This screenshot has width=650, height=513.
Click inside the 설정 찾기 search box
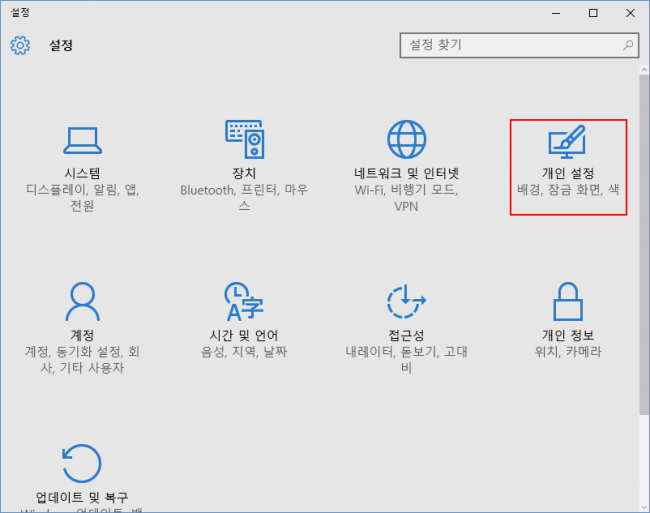pyautogui.click(x=519, y=45)
